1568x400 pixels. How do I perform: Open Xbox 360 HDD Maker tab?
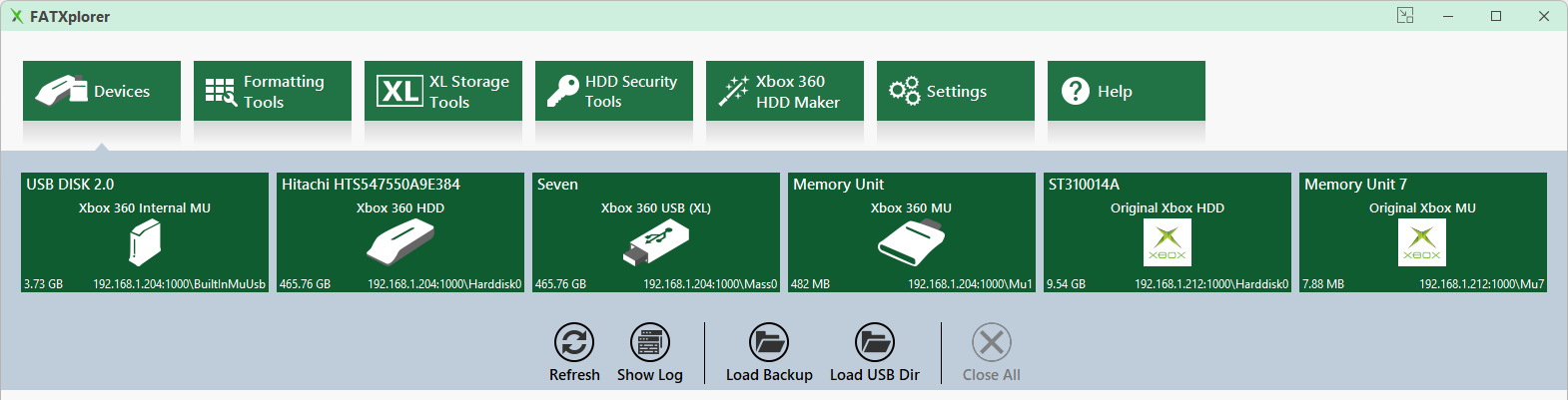785,91
